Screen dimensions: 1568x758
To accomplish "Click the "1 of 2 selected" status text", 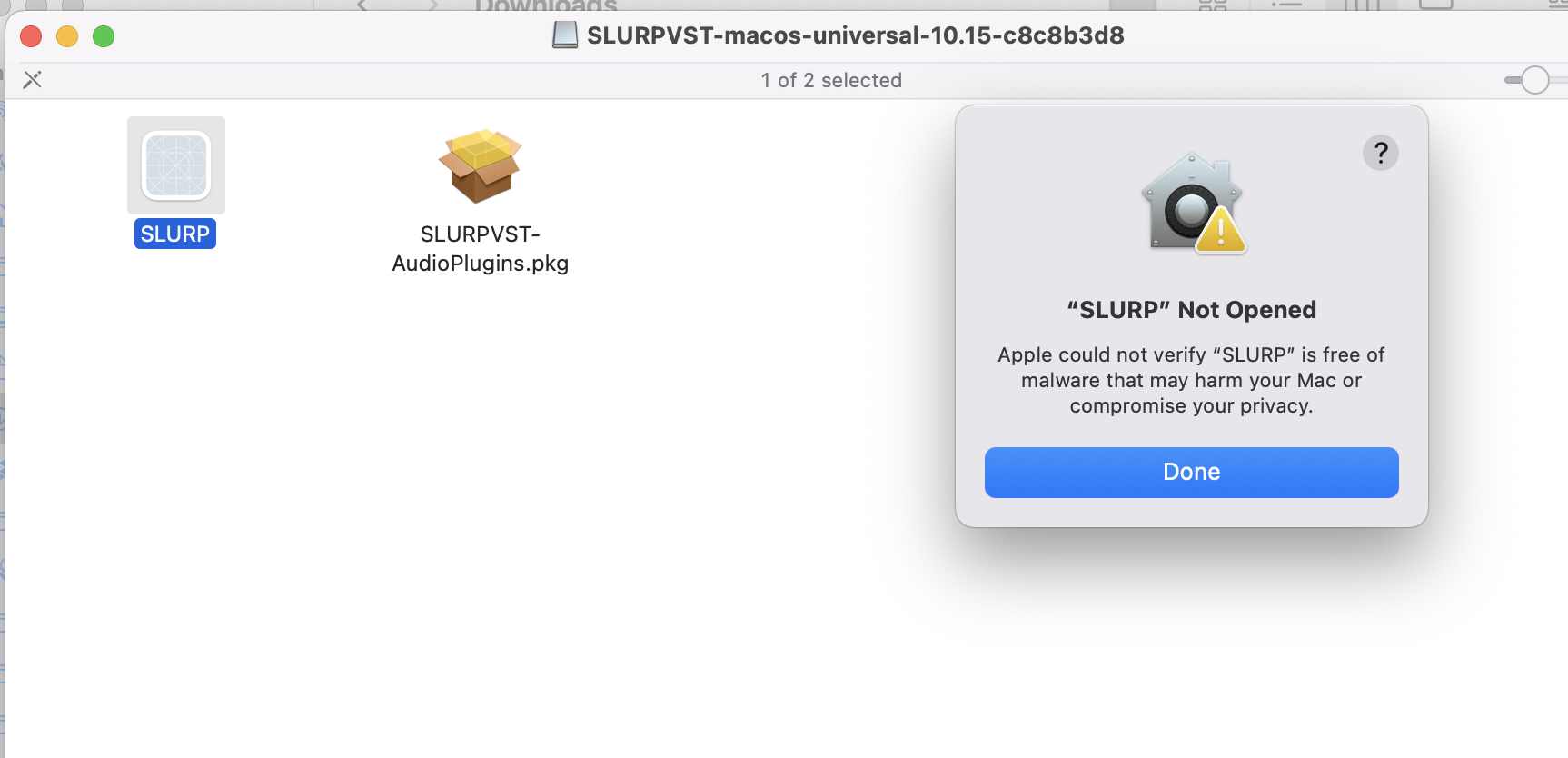I will [x=831, y=80].
